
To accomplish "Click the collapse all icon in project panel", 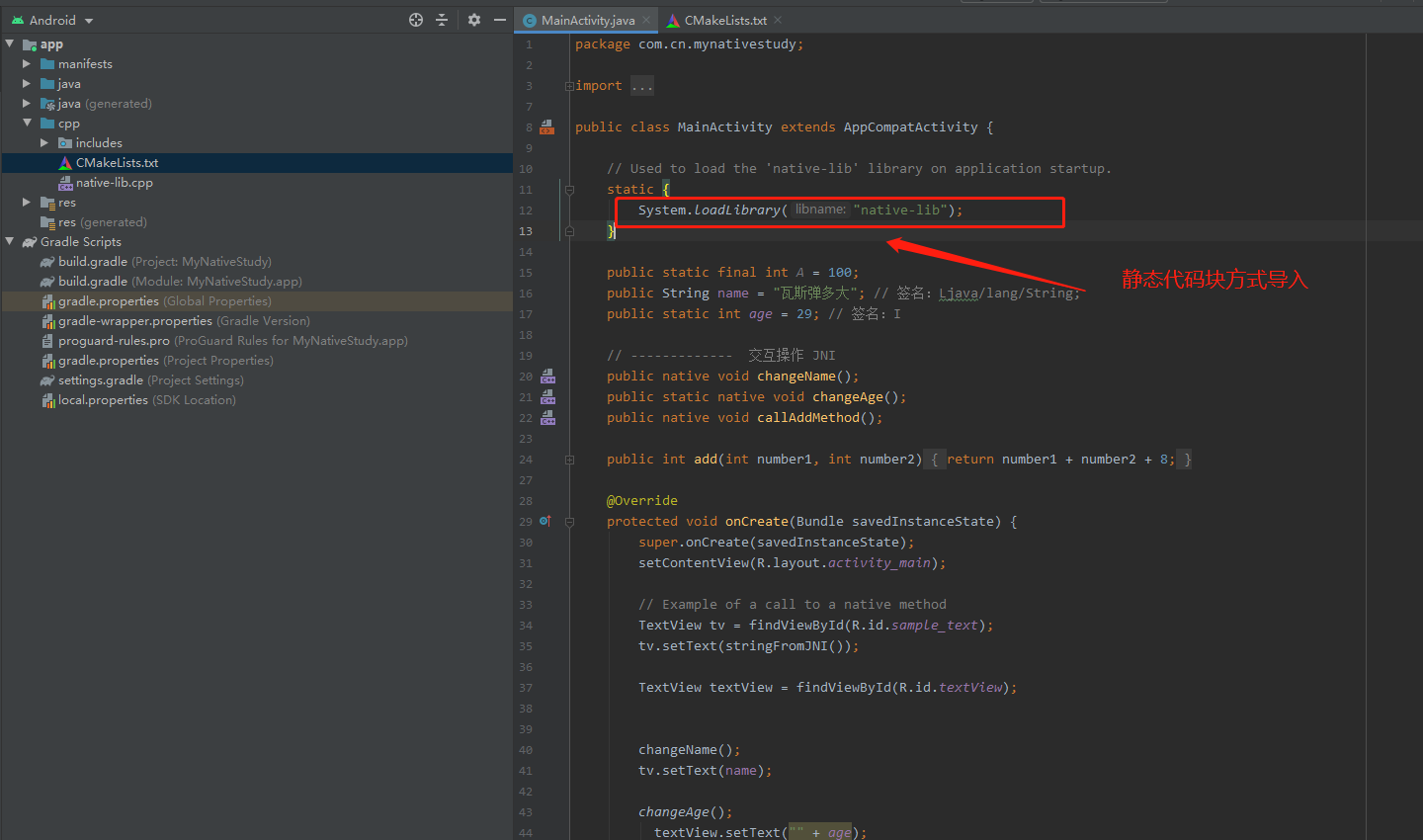I will coord(442,20).
